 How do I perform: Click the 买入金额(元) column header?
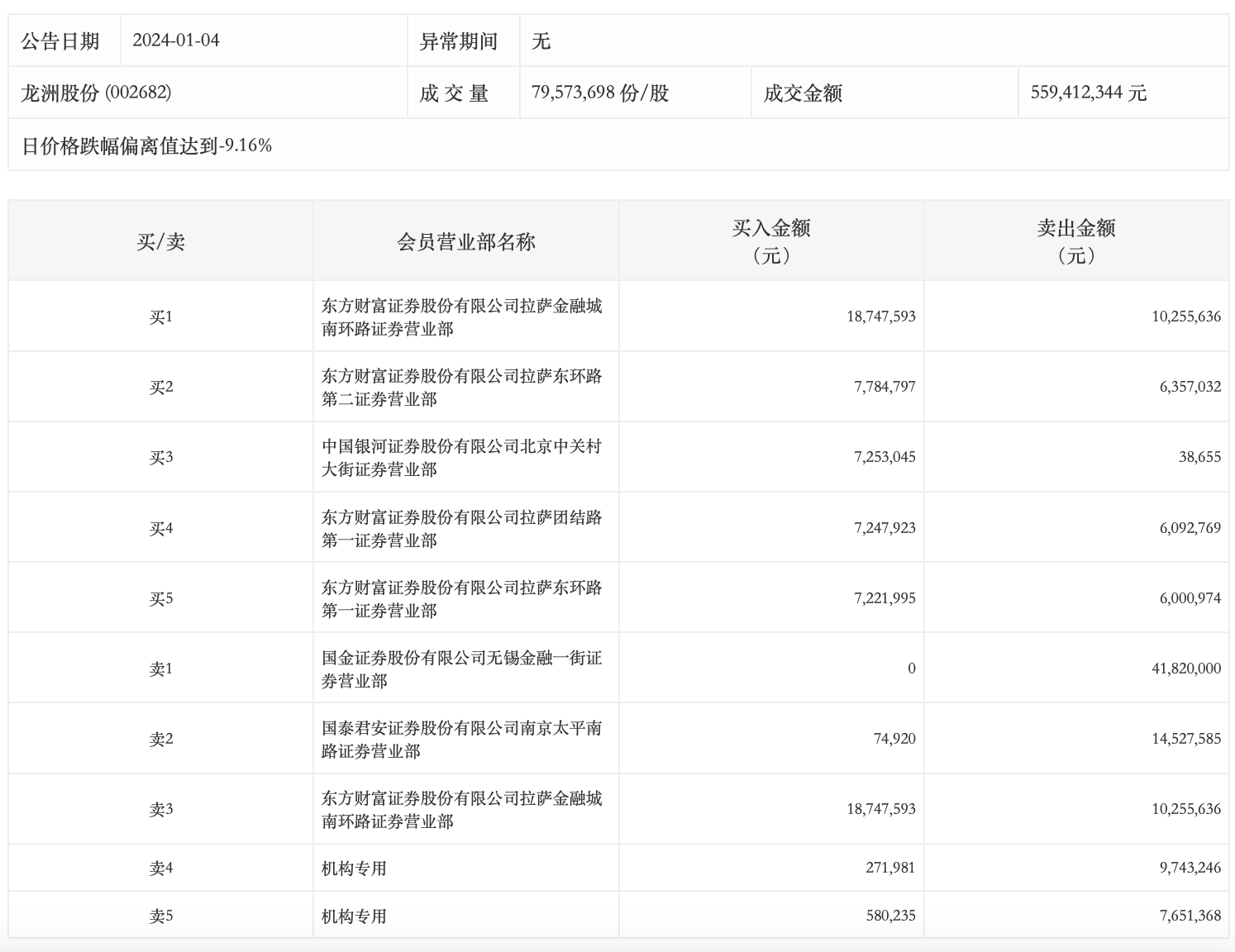(x=771, y=241)
